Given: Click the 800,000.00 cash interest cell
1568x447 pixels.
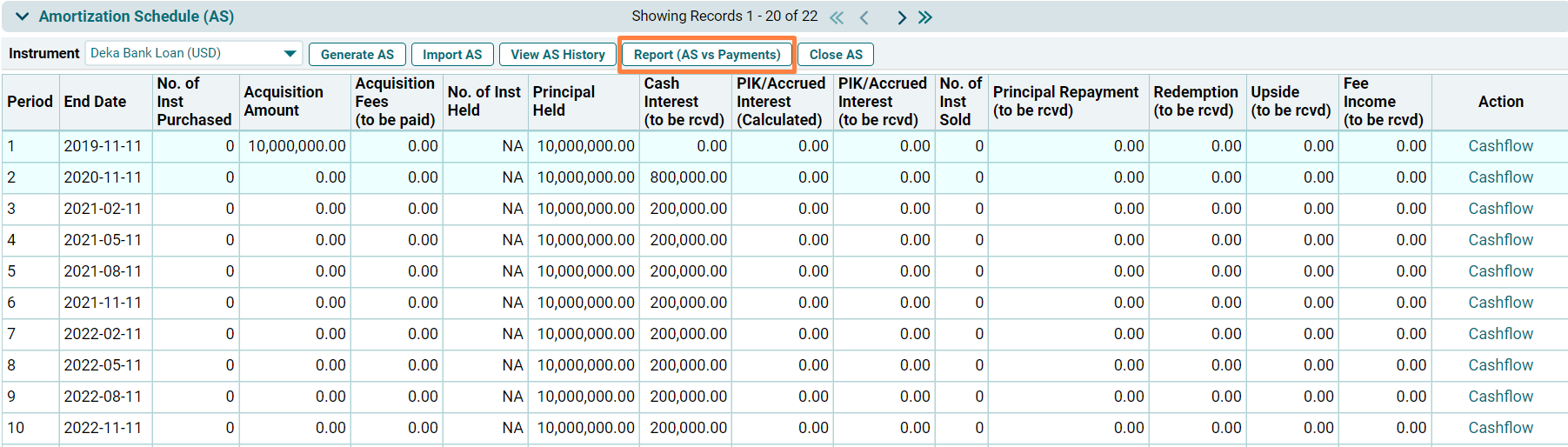Looking at the screenshot, I should click(x=688, y=177).
